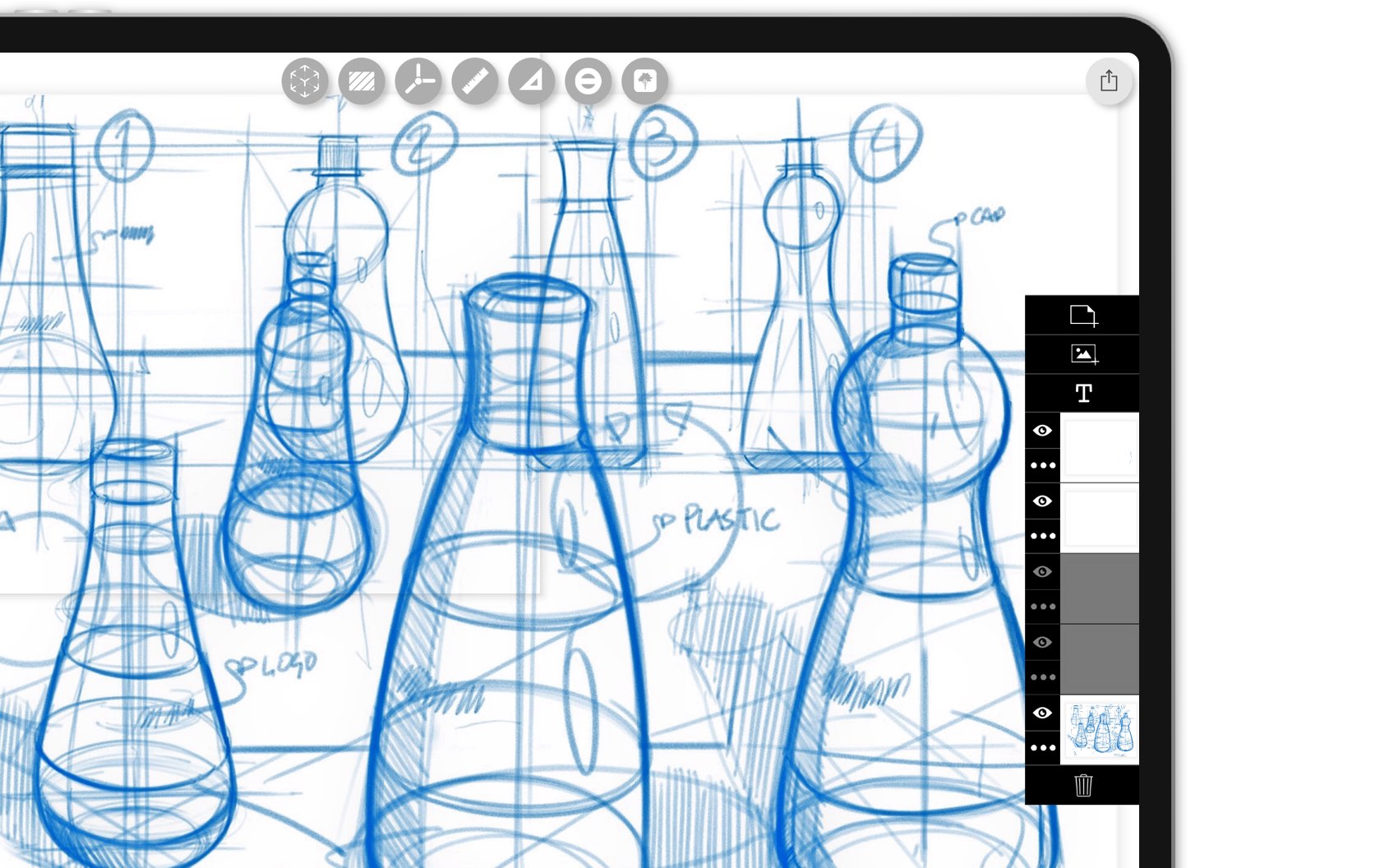Toggle visibility of the second layer

pos(1042,501)
